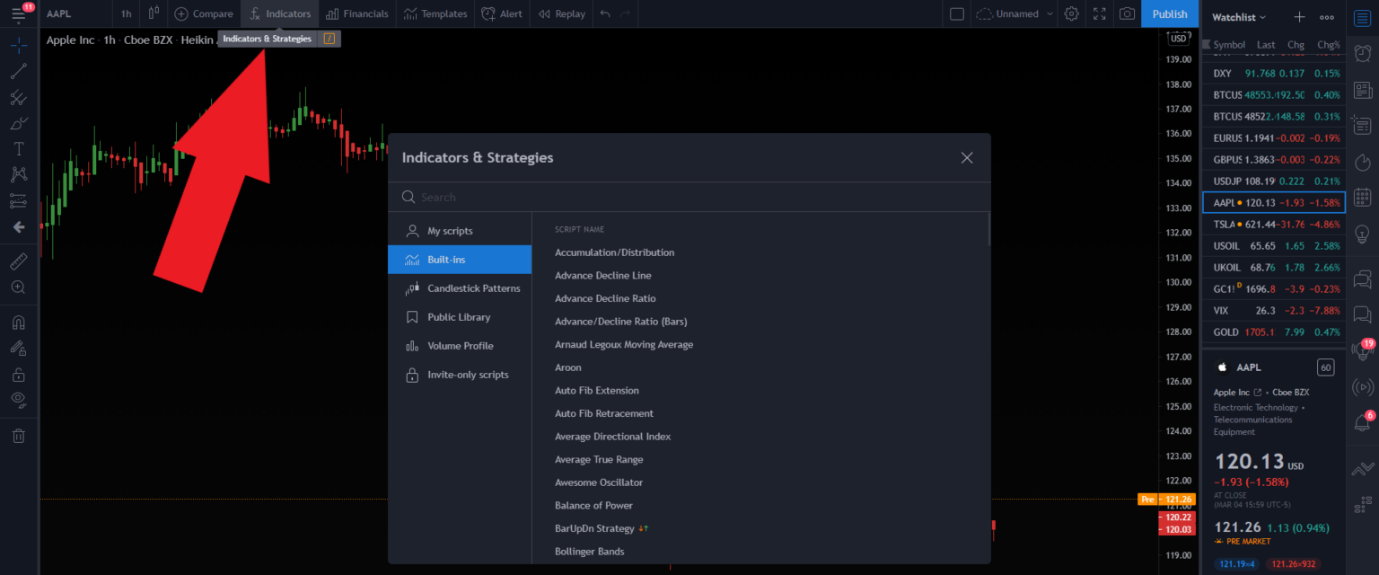Select the trend line drawing tool
This screenshot has height=575, width=1379.
[18, 71]
